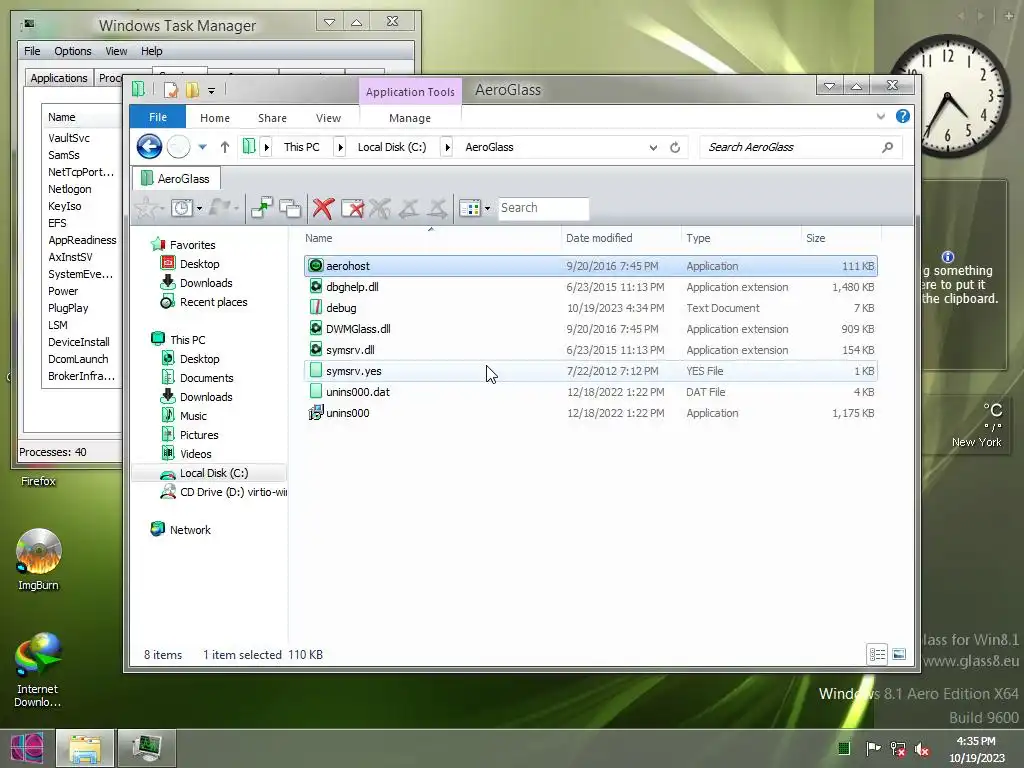1024x768 pixels.
Task: Expand the breadcrumb arrow after Local Disk (C:)
Action: tap(447, 148)
